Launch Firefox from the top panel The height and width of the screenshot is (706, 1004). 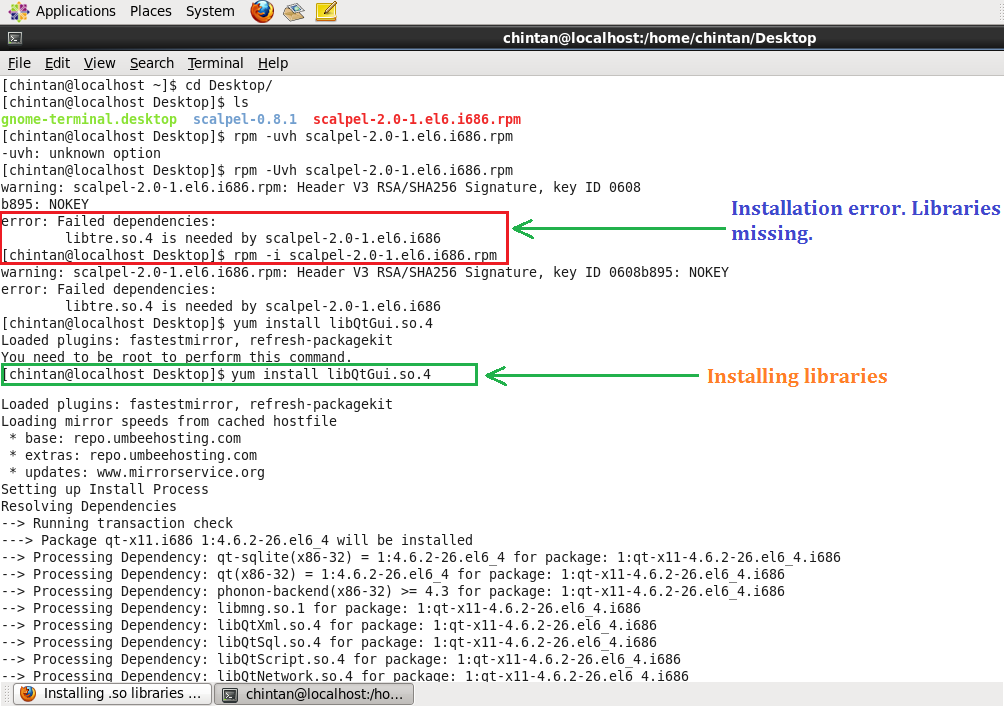click(260, 12)
